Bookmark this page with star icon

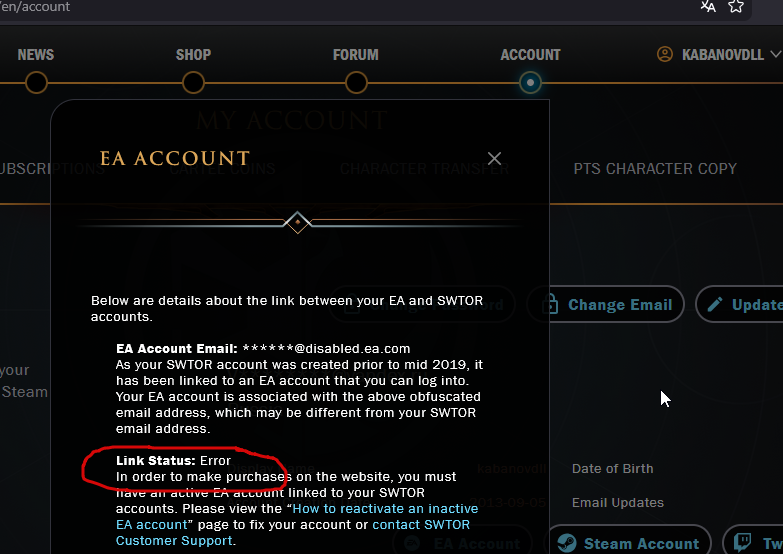736,6
